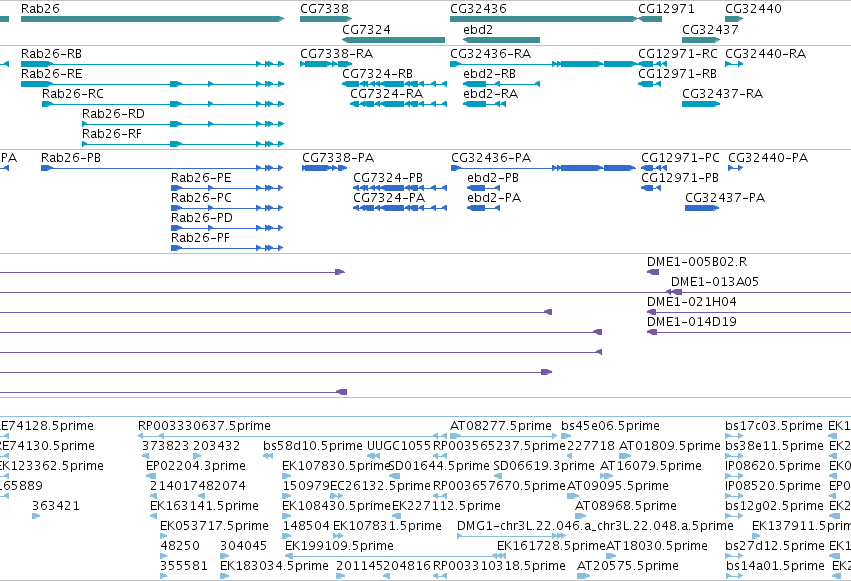Screen dimensions: 851x581
Task: Select protein CG12971-PC
Action: [654, 168]
